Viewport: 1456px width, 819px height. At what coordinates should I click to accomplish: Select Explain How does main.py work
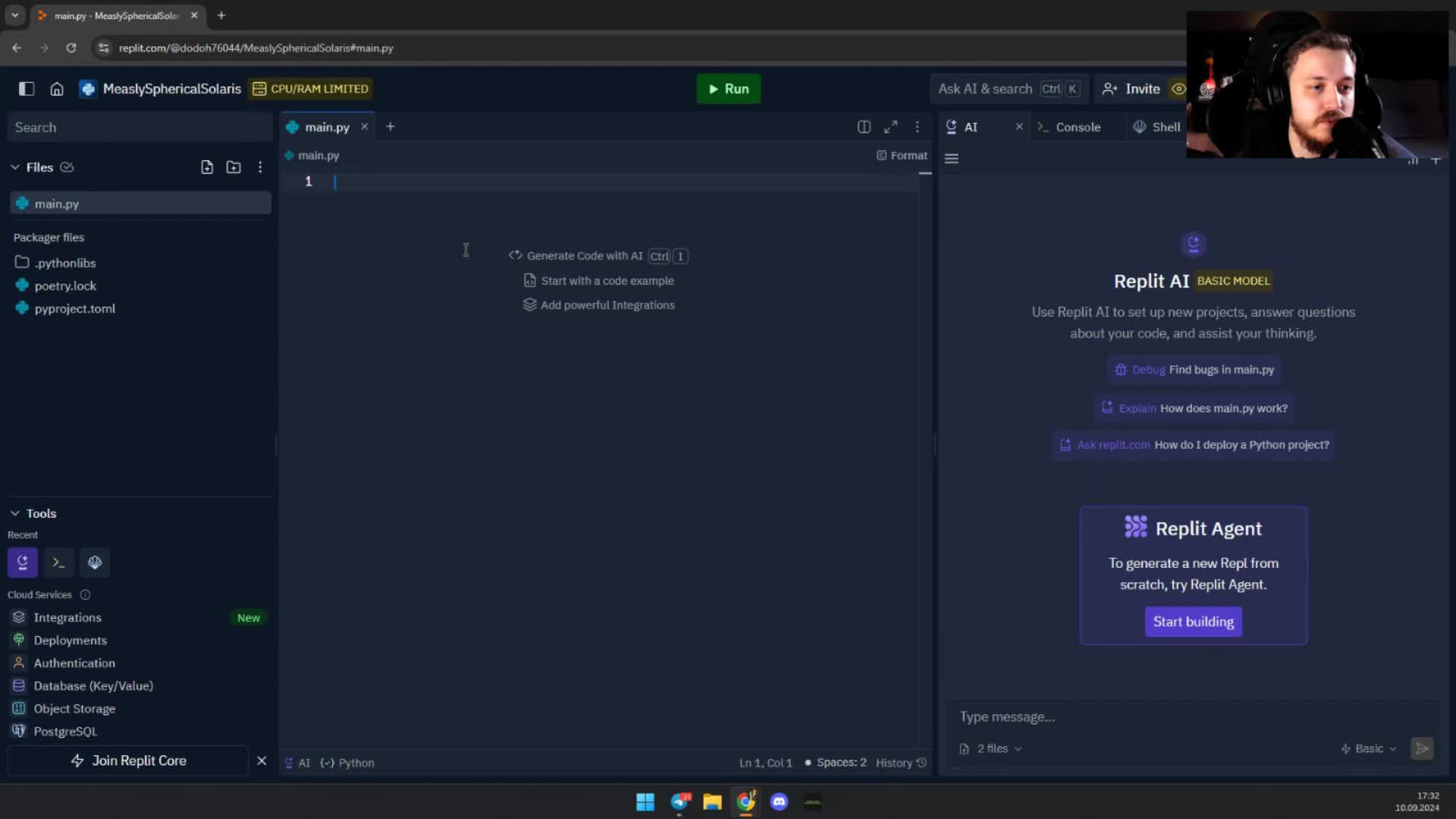tap(1194, 408)
